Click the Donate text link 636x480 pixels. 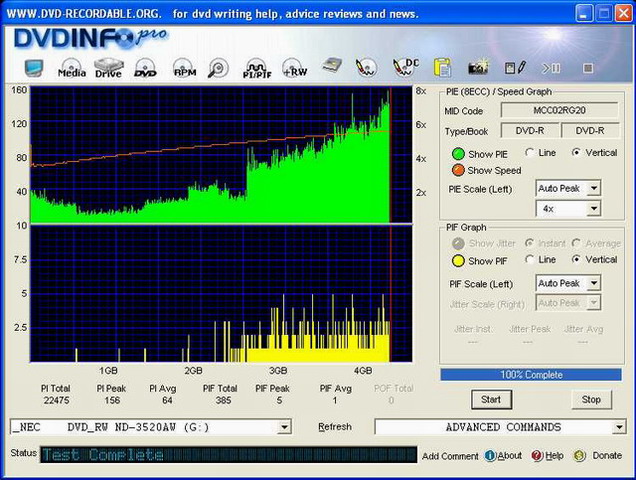[607, 455]
